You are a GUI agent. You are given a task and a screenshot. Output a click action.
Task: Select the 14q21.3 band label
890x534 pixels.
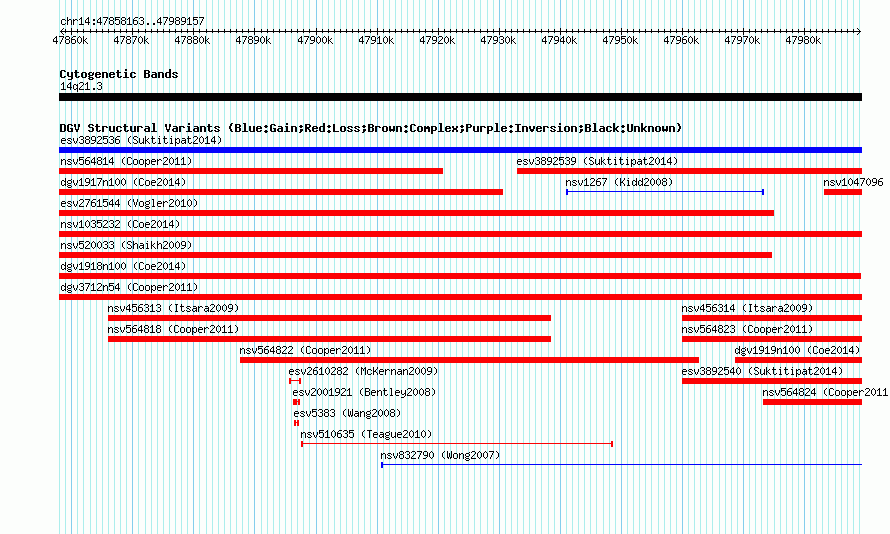click(x=81, y=87)
